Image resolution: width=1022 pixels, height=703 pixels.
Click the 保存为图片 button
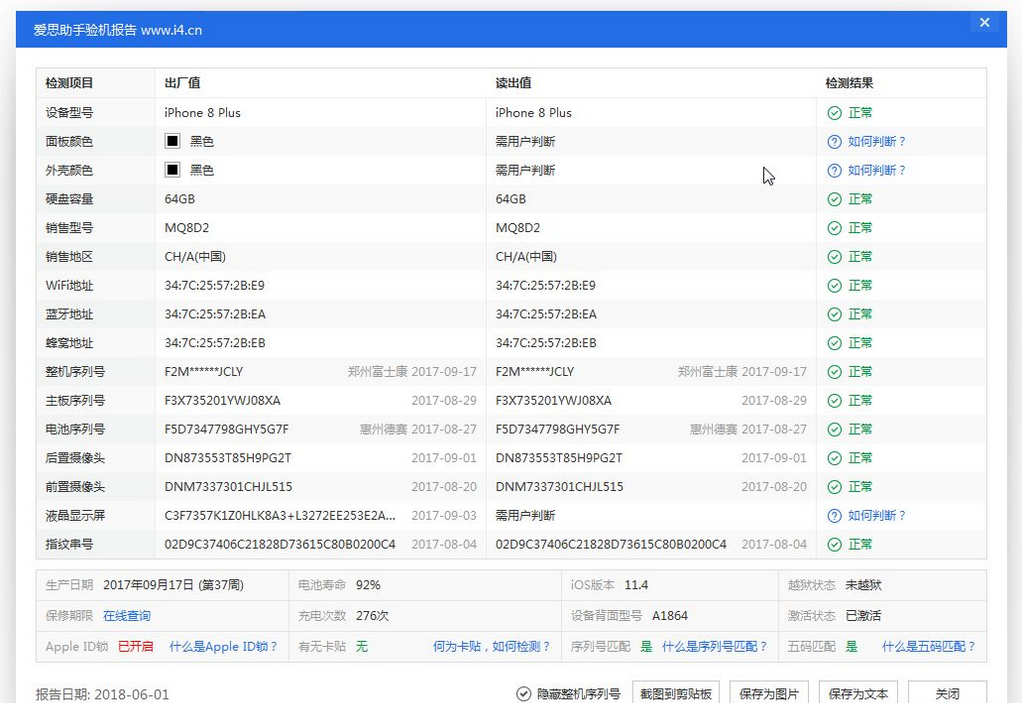769,691
